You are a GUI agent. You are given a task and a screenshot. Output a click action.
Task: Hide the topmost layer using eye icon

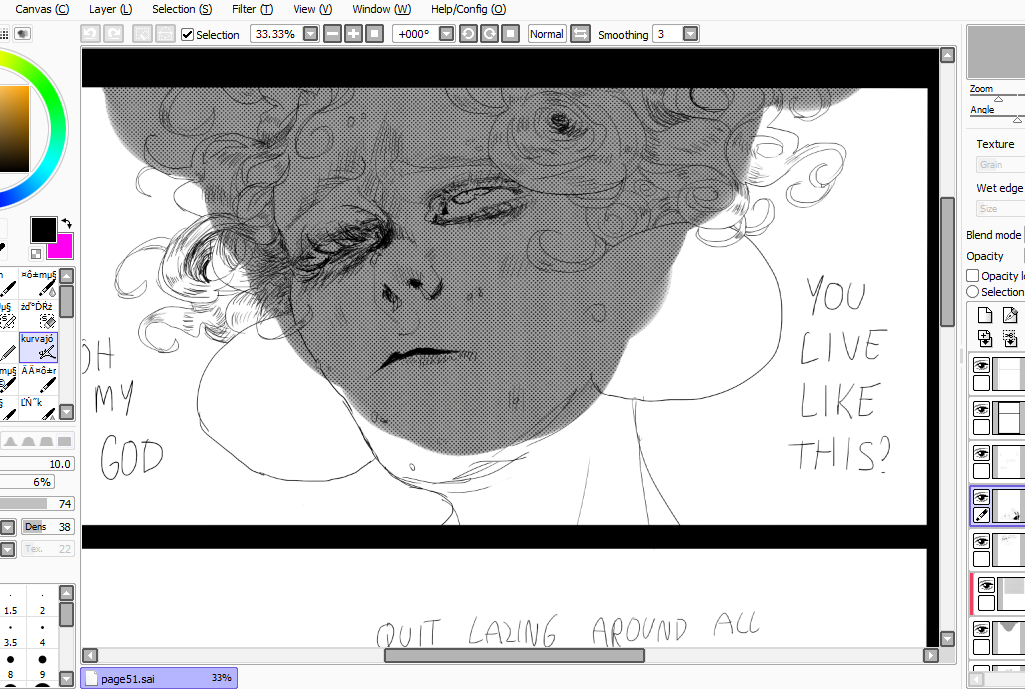981,366
